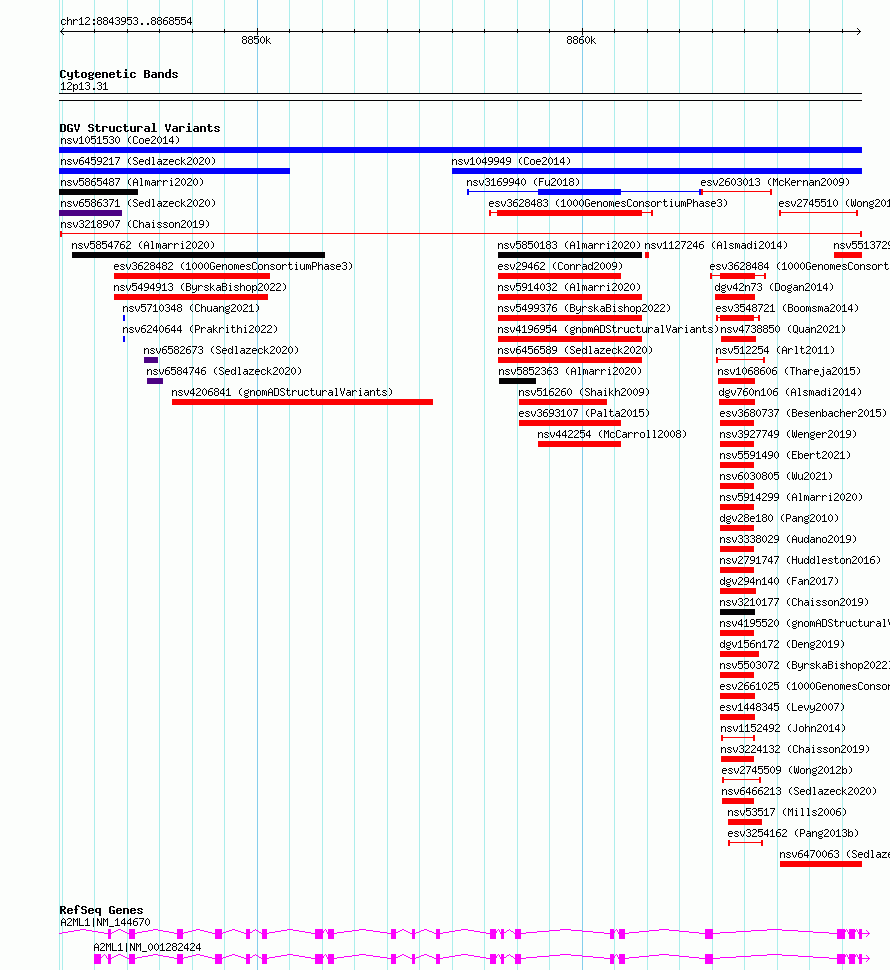Open nsv4738850 (Quan2021) variant
The height and width of the screenshot is (970, 890).
tap(783, 330)
